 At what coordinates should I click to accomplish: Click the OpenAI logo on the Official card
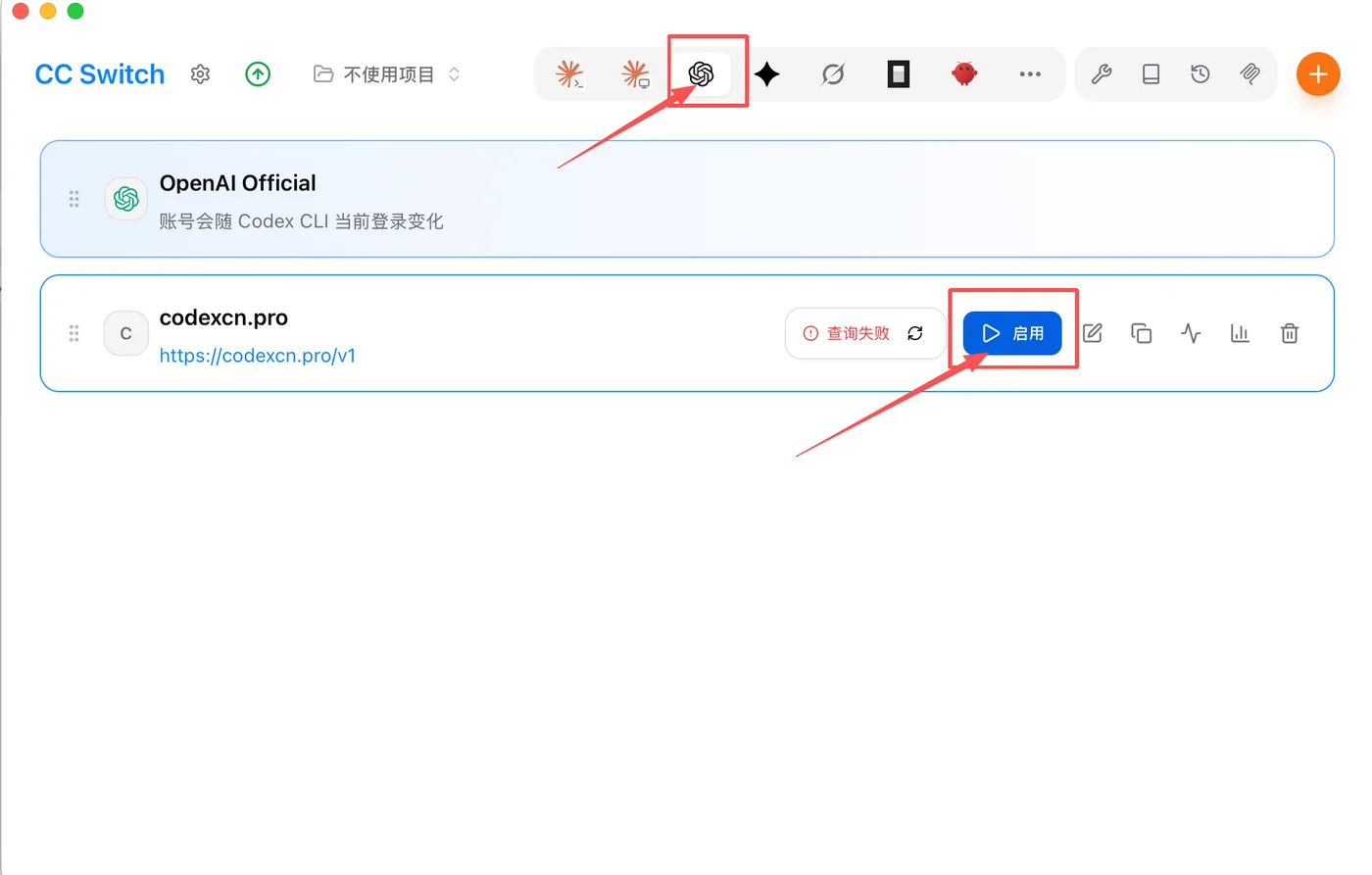pyautogui.click(x=126, y=199)
